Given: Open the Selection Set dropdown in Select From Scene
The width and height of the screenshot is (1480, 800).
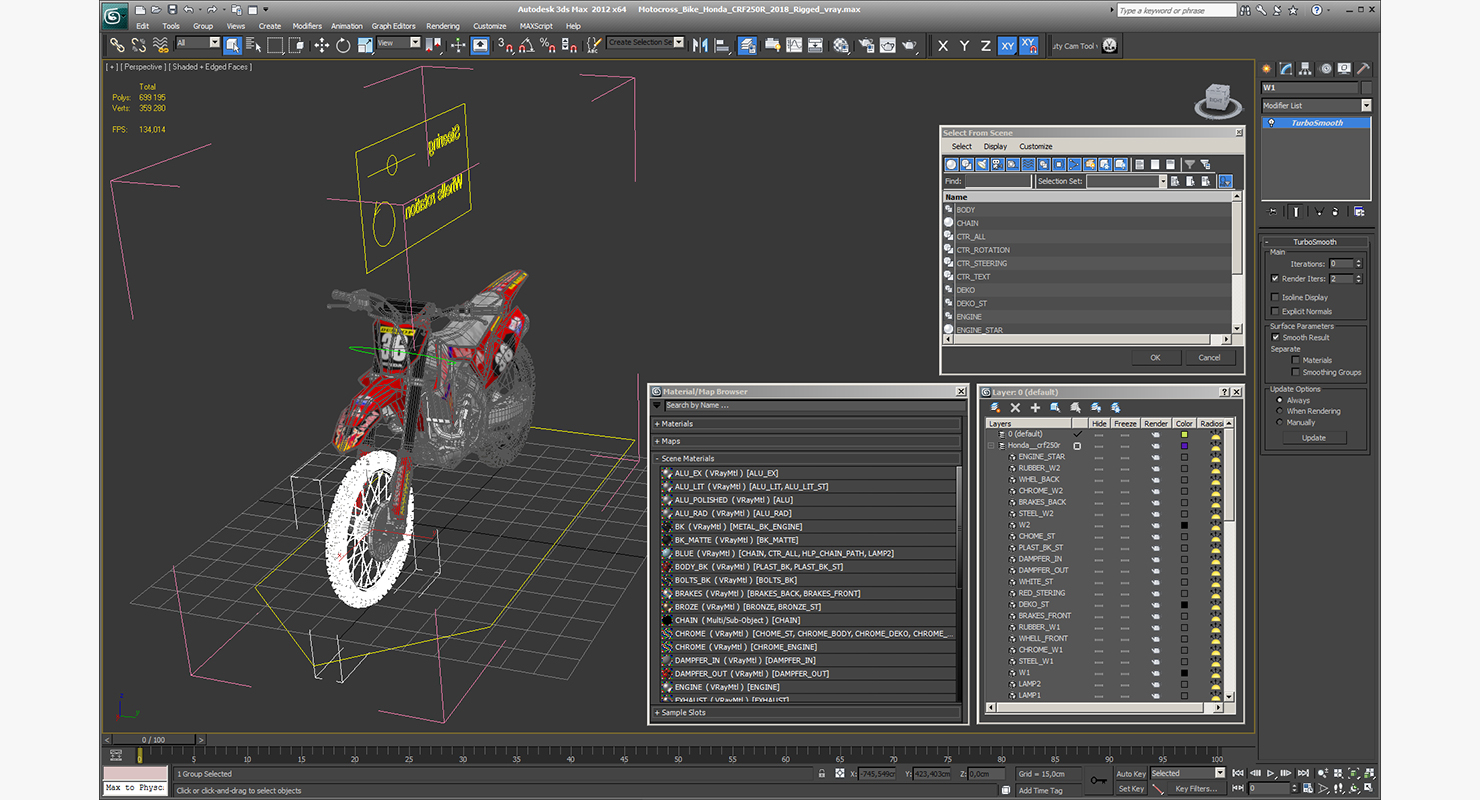Looking at the screenshot, I should (x=1162, y=181).
